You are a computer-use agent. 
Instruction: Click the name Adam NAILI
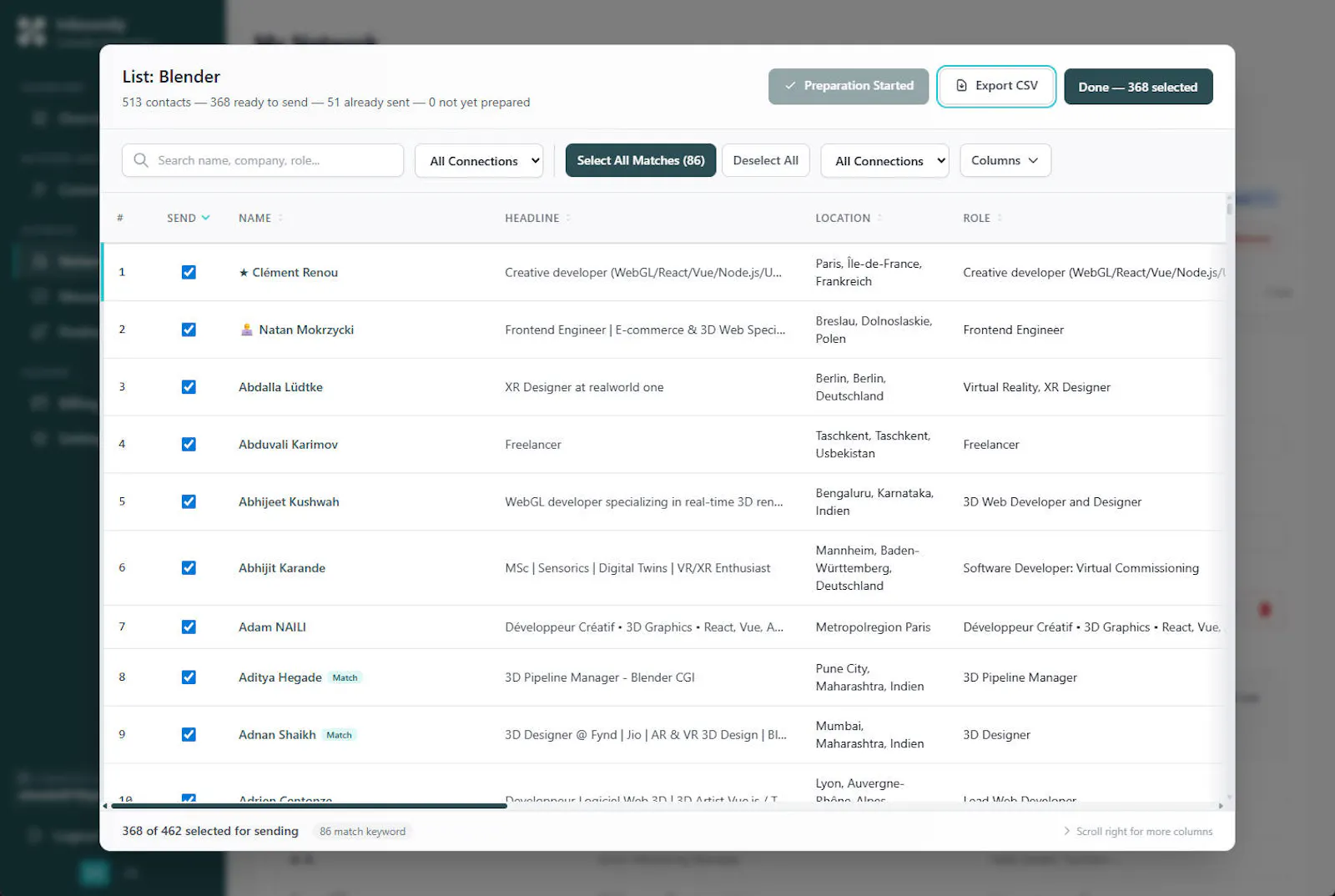point(272,627)
